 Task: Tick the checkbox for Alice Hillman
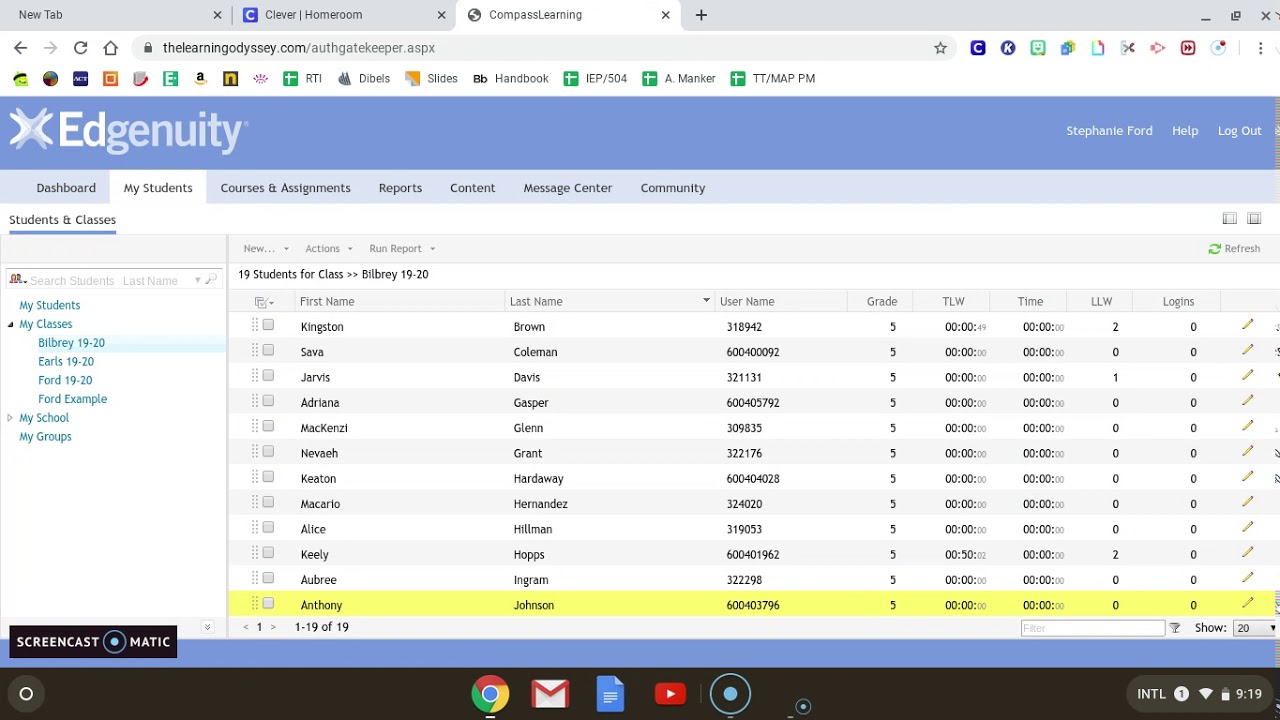268,527
